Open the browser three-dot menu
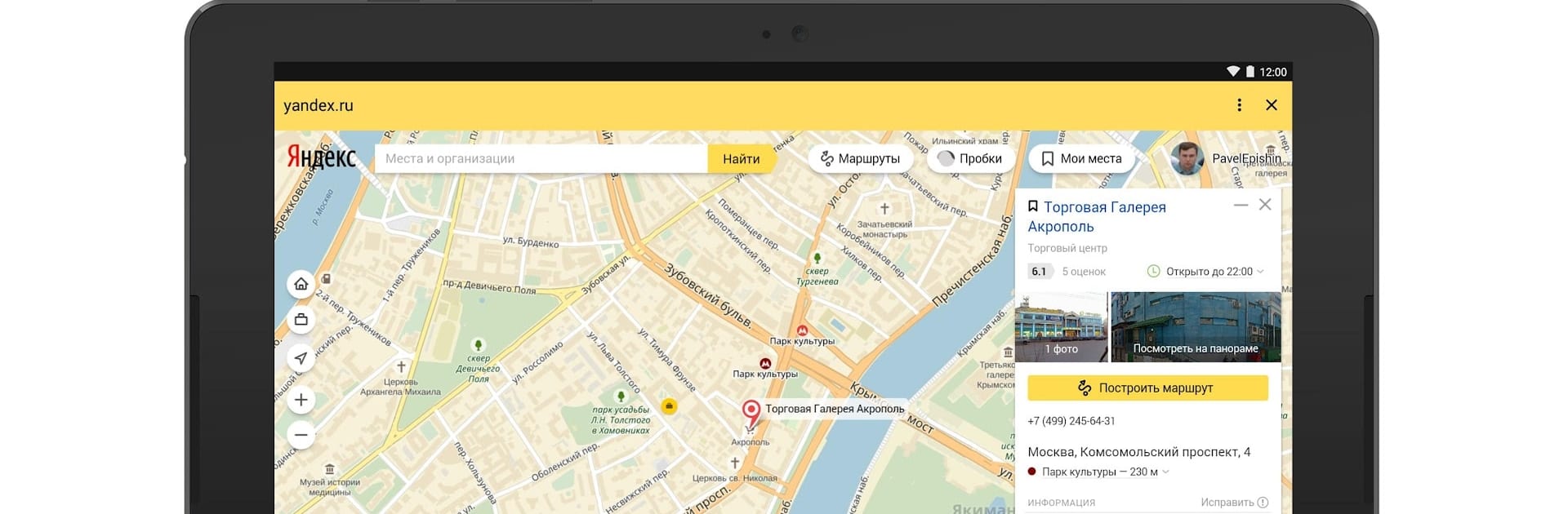 (x=1239, y=105)
